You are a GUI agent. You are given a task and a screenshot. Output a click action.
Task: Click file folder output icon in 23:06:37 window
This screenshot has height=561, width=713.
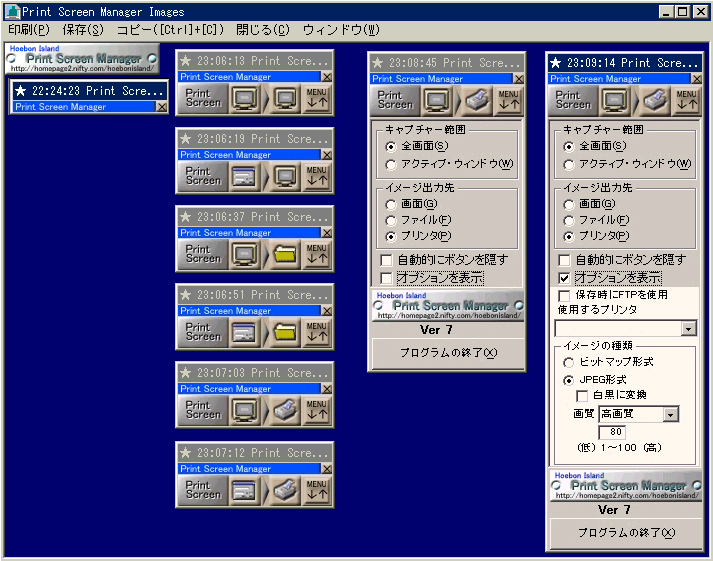click(285, 255)
